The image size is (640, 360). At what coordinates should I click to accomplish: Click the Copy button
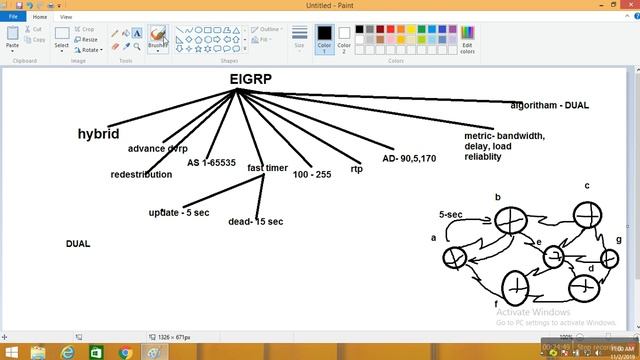(x=35, y=40)
